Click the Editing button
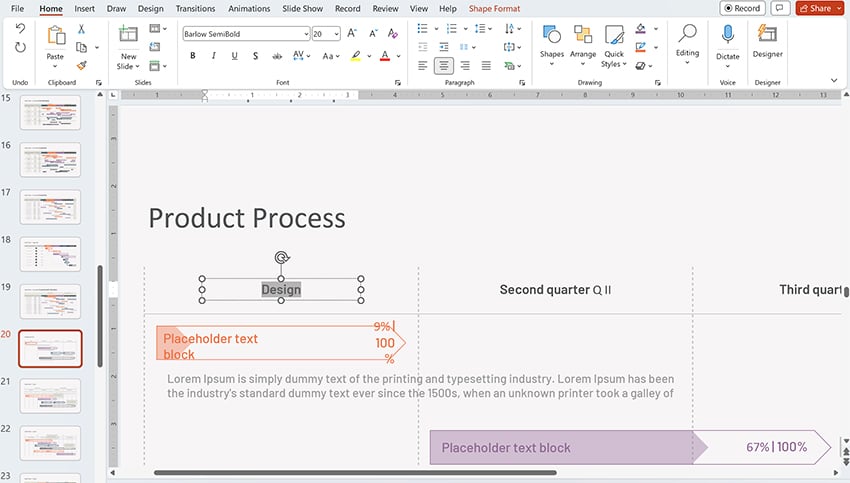The image size is (850, 483). tap(687, 40)
